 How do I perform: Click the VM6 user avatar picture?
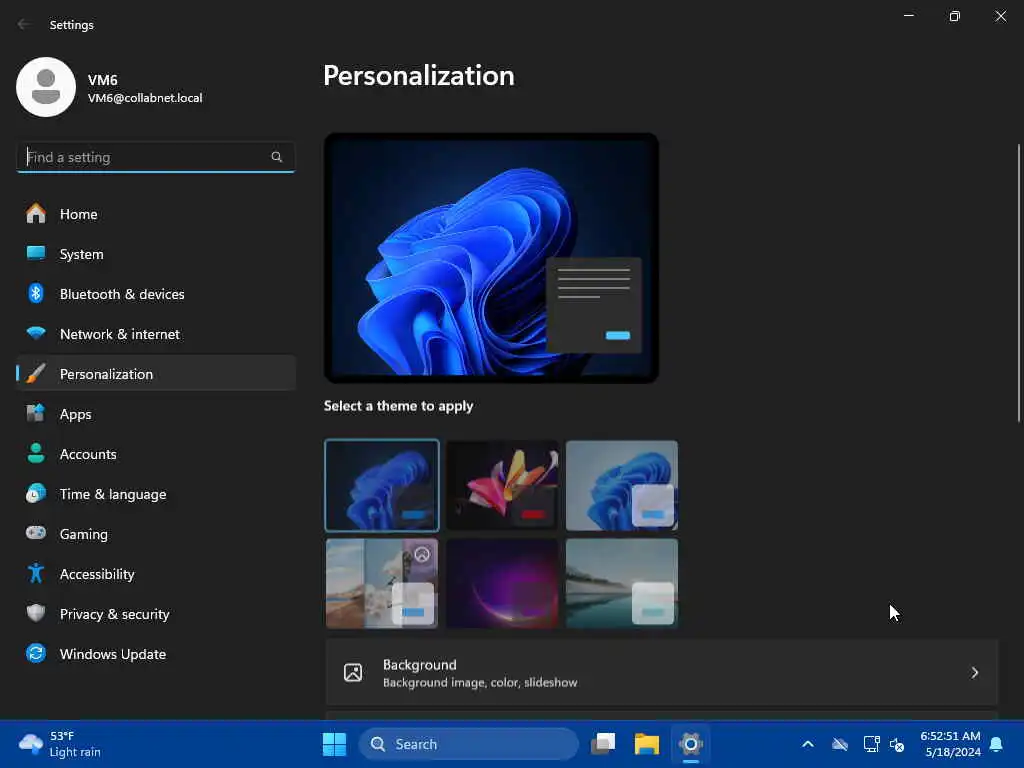[46, 87]
